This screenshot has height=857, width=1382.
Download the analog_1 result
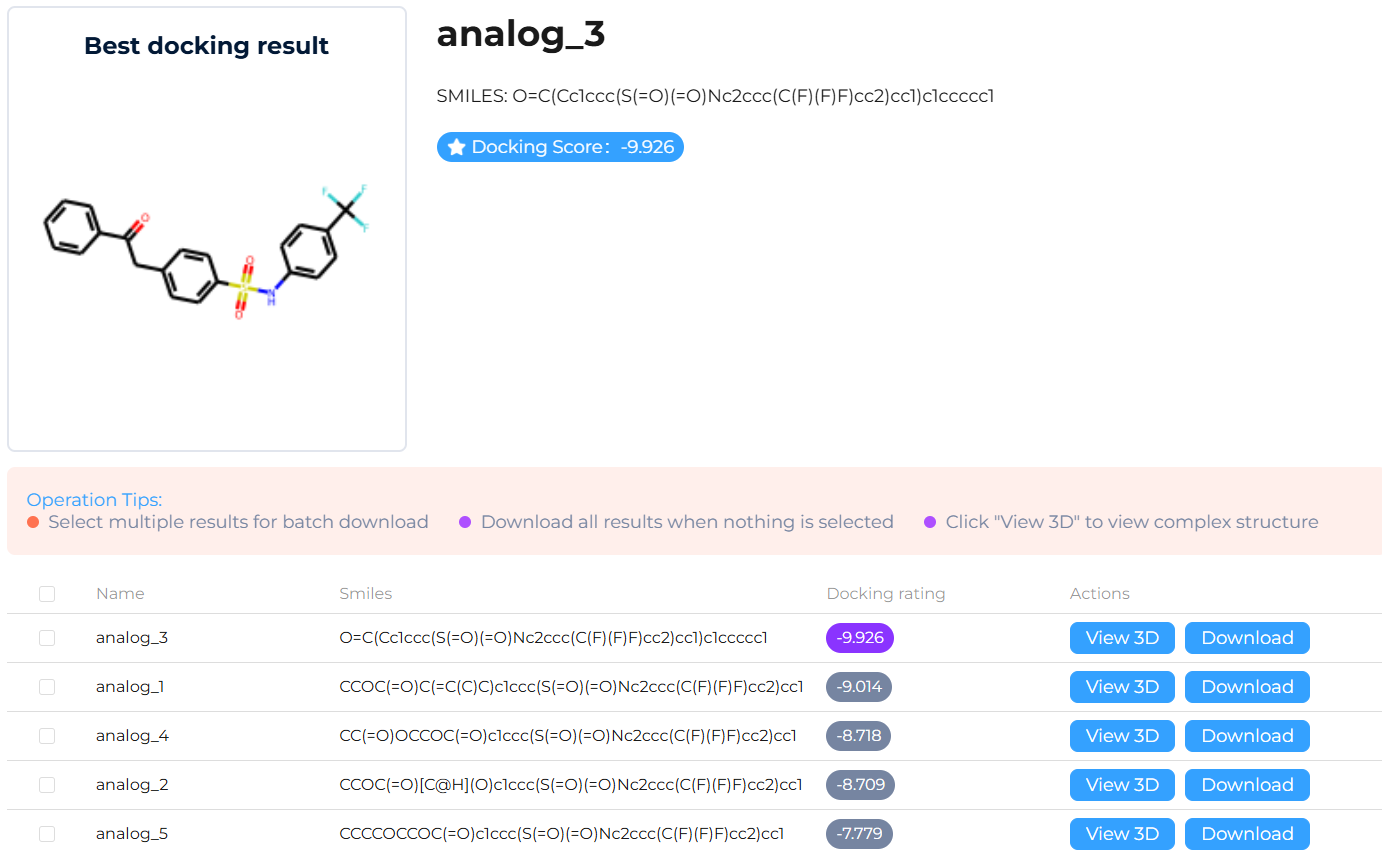(x=1247, y=687)
